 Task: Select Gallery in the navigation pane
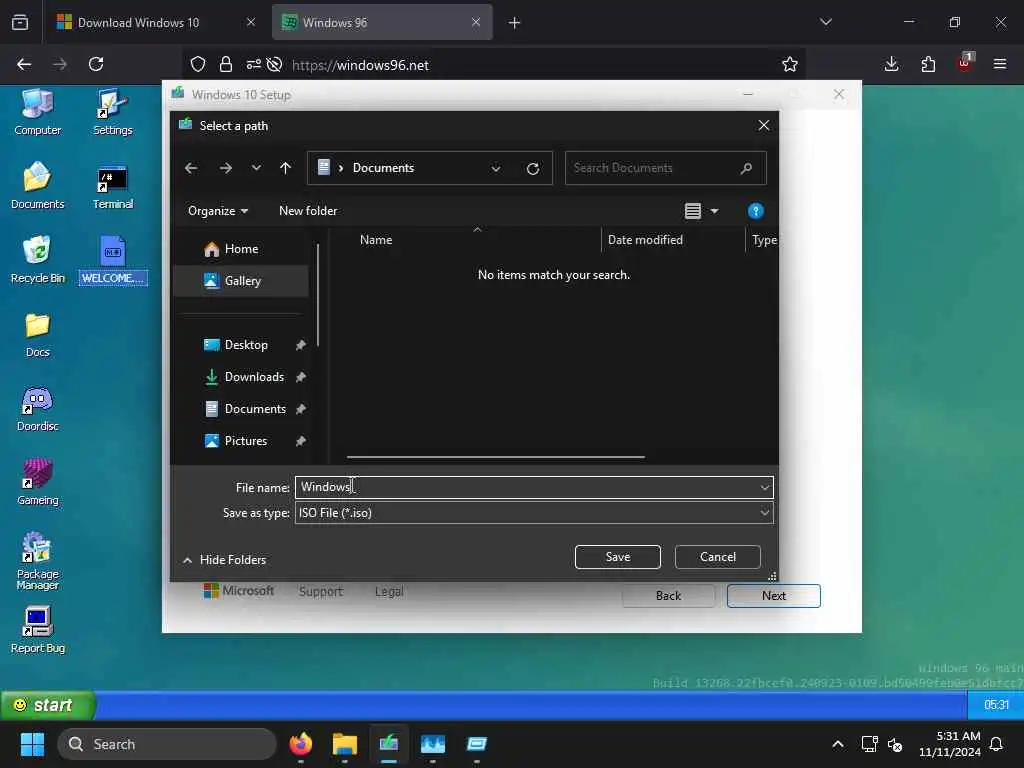240,281
